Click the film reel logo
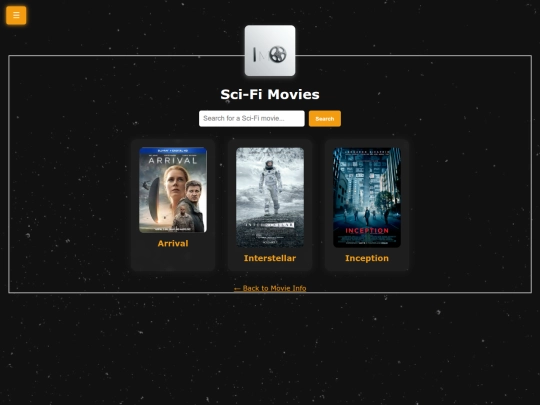Viewport: 540px width, 405px height. (x=278, y=54)
